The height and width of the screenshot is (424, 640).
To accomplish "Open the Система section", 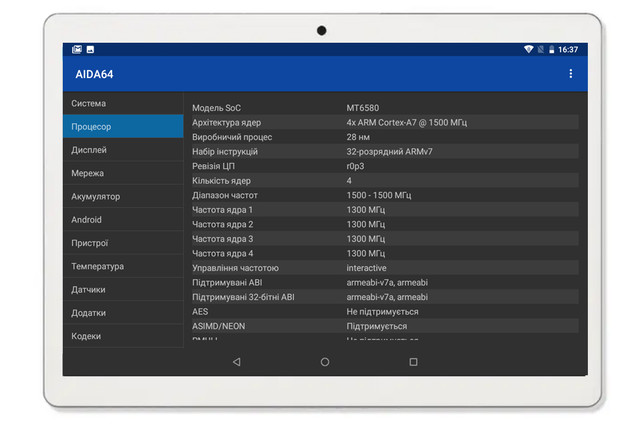I will [123, 103].
